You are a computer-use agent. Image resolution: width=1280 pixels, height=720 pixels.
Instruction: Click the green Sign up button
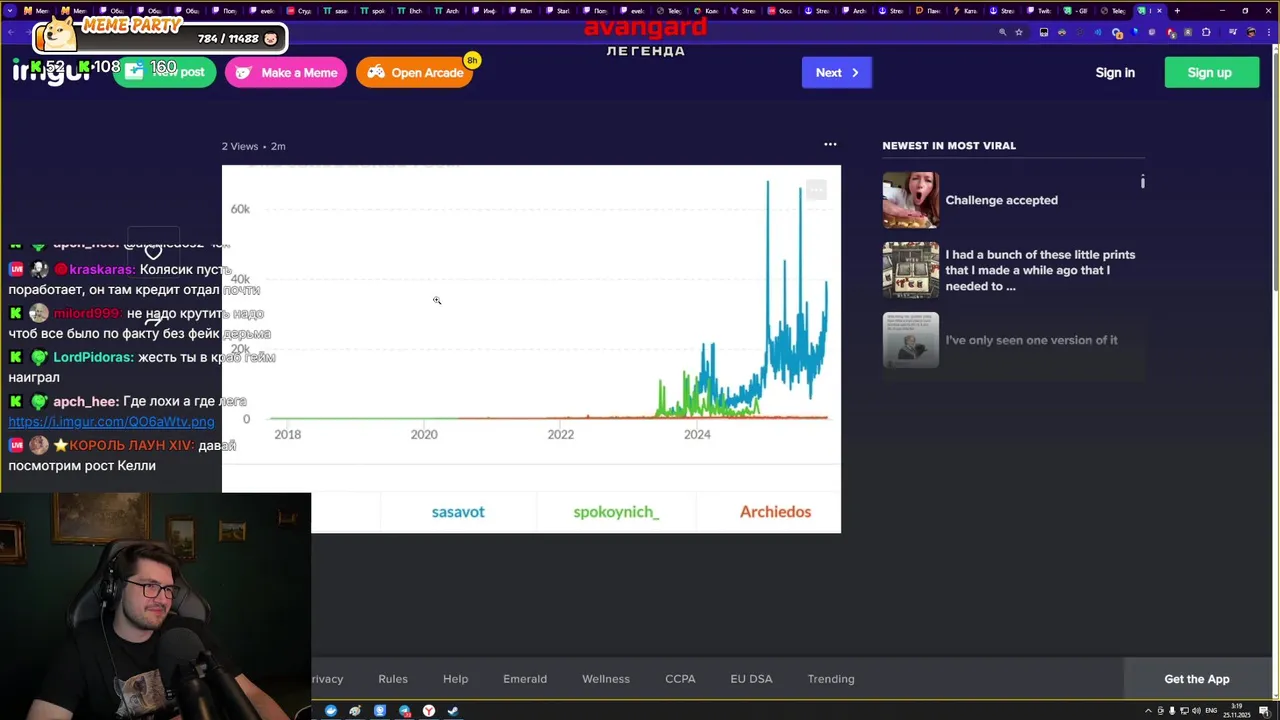click(x=1210, y=72)
